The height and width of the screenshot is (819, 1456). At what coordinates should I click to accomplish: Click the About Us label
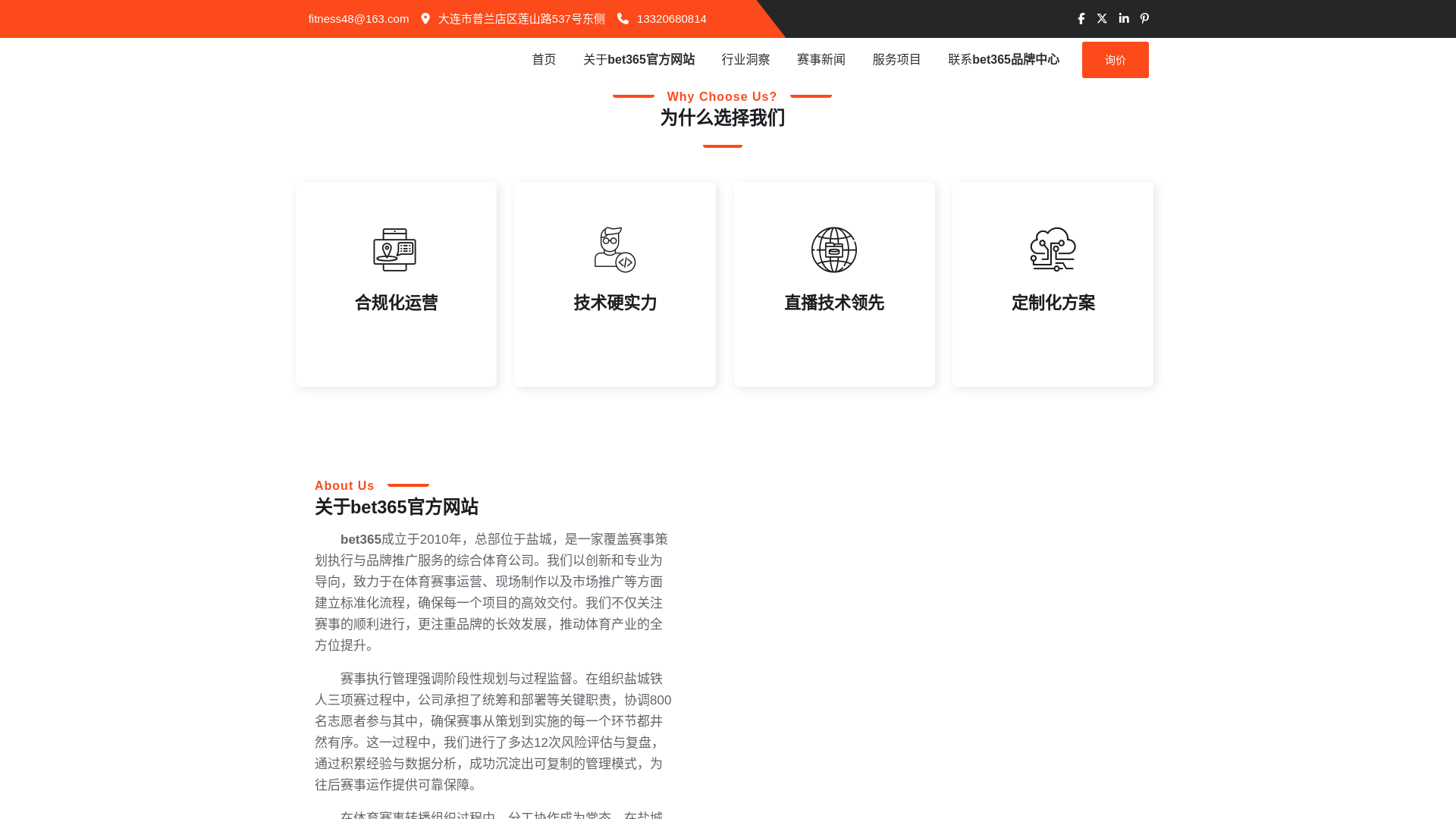pos(344,486)
